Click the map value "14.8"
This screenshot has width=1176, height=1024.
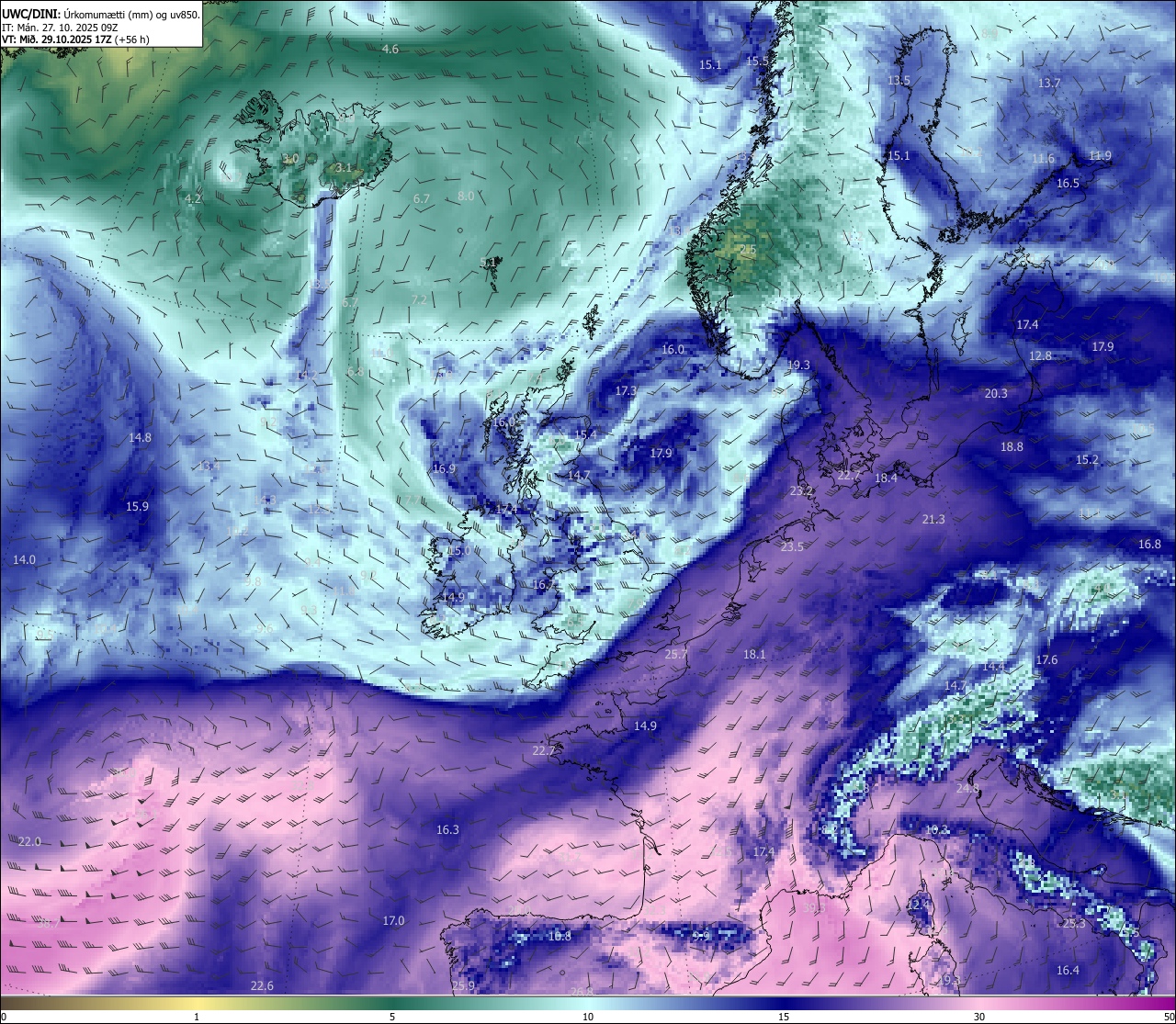[140, 438]
